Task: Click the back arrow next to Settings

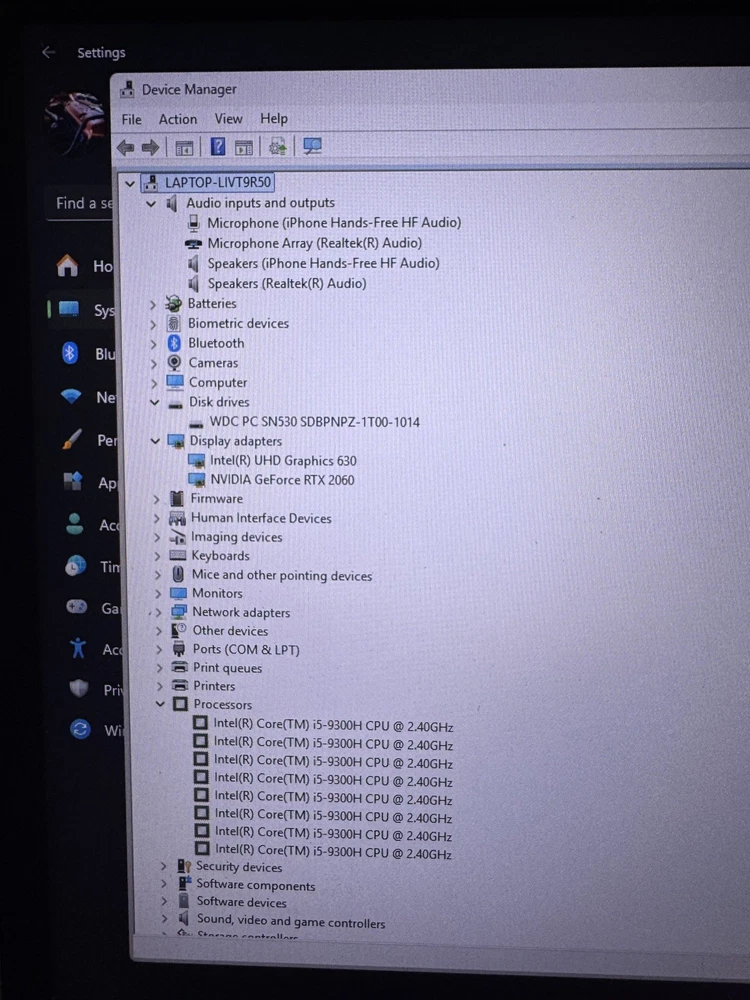Action: click(48, 52)
